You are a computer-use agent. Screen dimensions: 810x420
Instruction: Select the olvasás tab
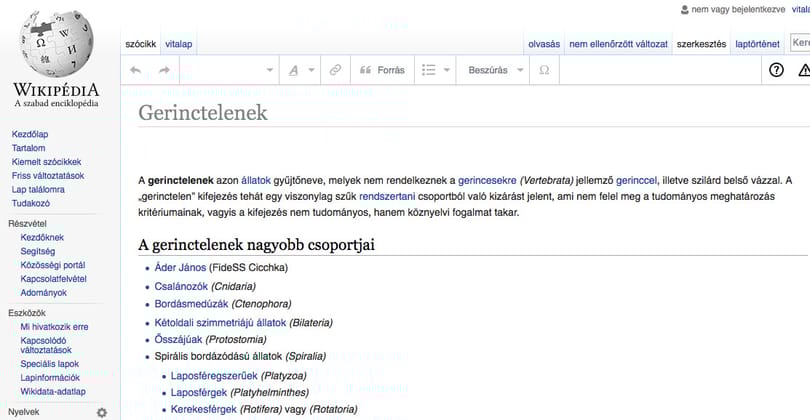pyautogui.click(x=544, y=44)
